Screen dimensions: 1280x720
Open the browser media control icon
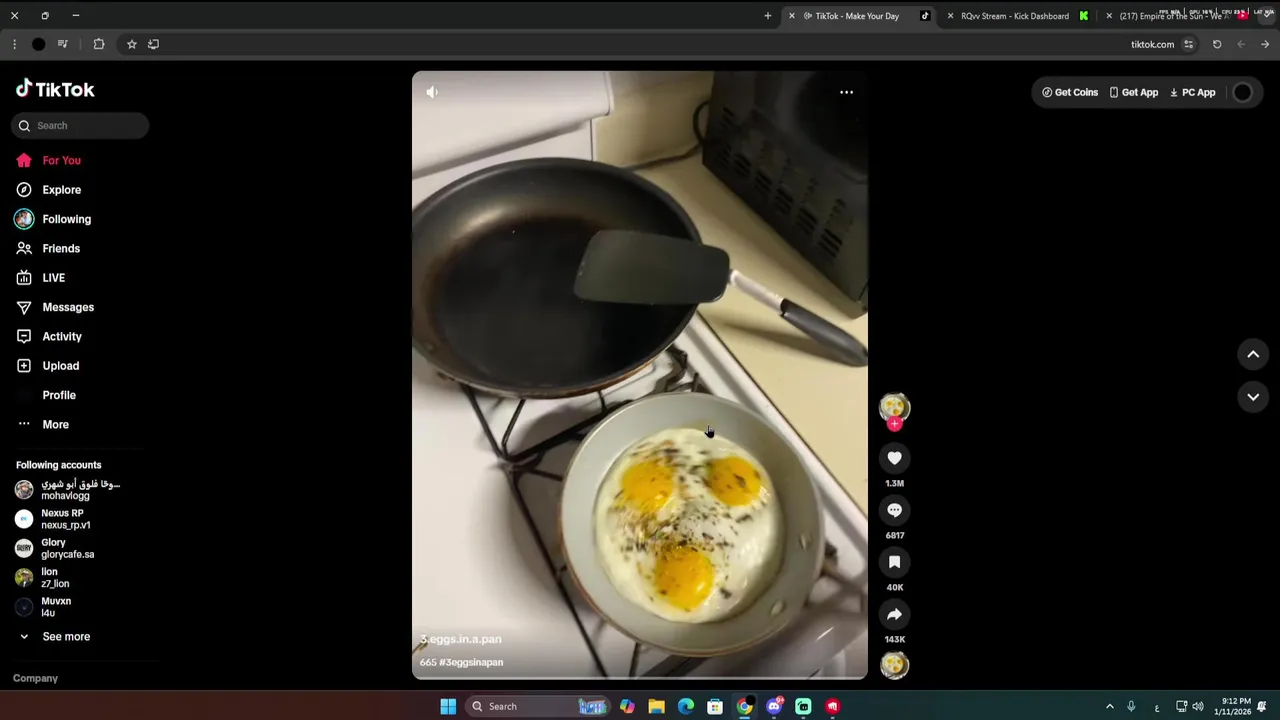(x=62, y=44)
